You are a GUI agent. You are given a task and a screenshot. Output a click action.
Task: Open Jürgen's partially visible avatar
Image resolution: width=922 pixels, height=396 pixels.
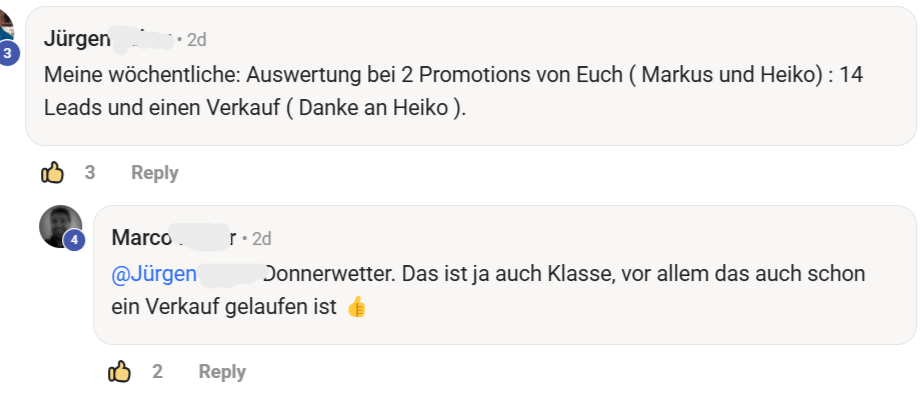(6, 25)
